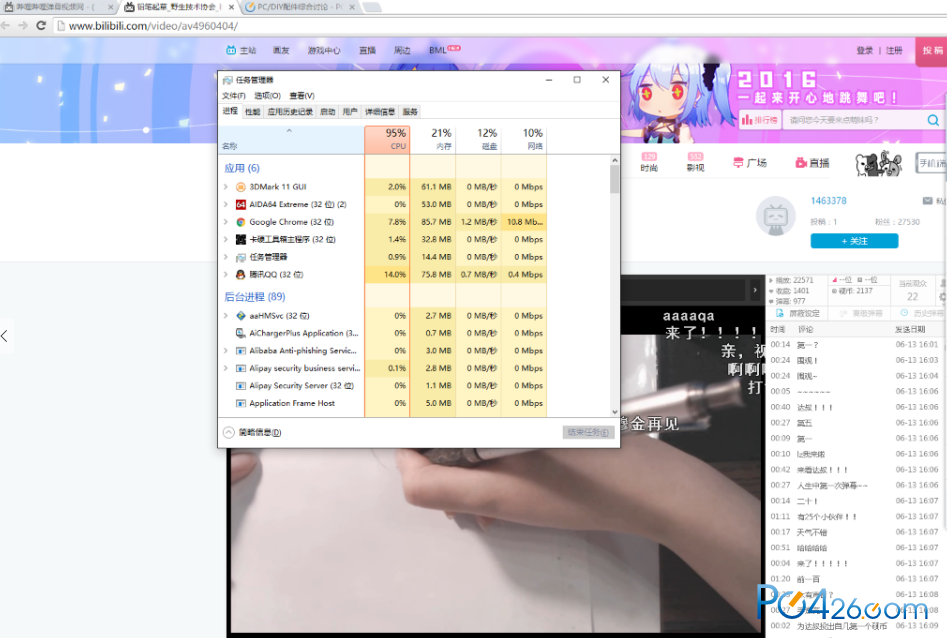Switch to the 启动 tab
Image resolution: width=947 pixels, height=638 pixels.
tap(328, 112)
